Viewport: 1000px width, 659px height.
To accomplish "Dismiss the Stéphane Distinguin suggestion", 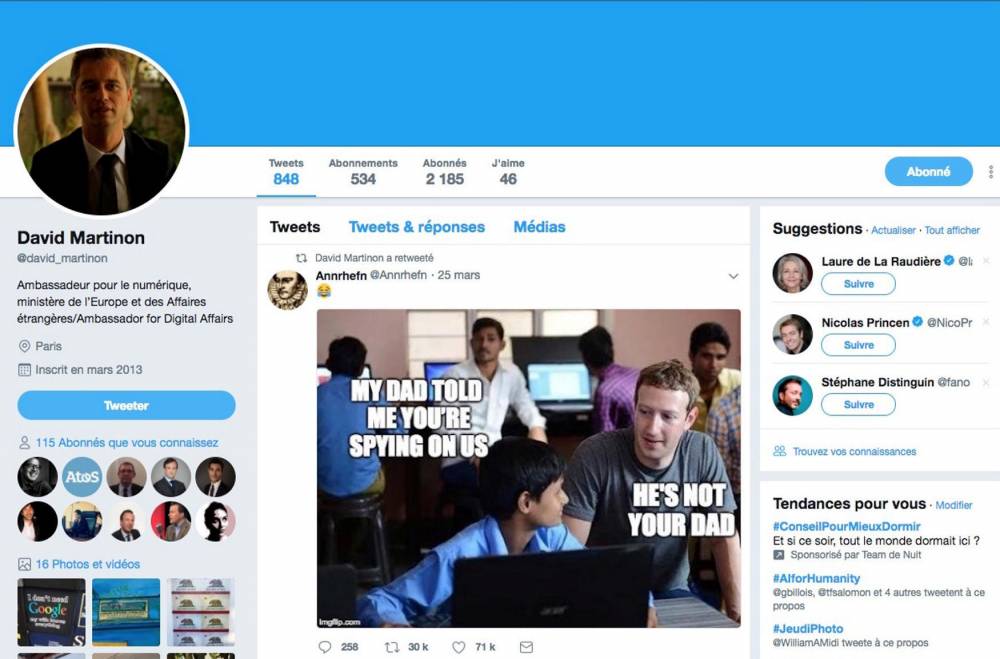I will tap(986, 382).
